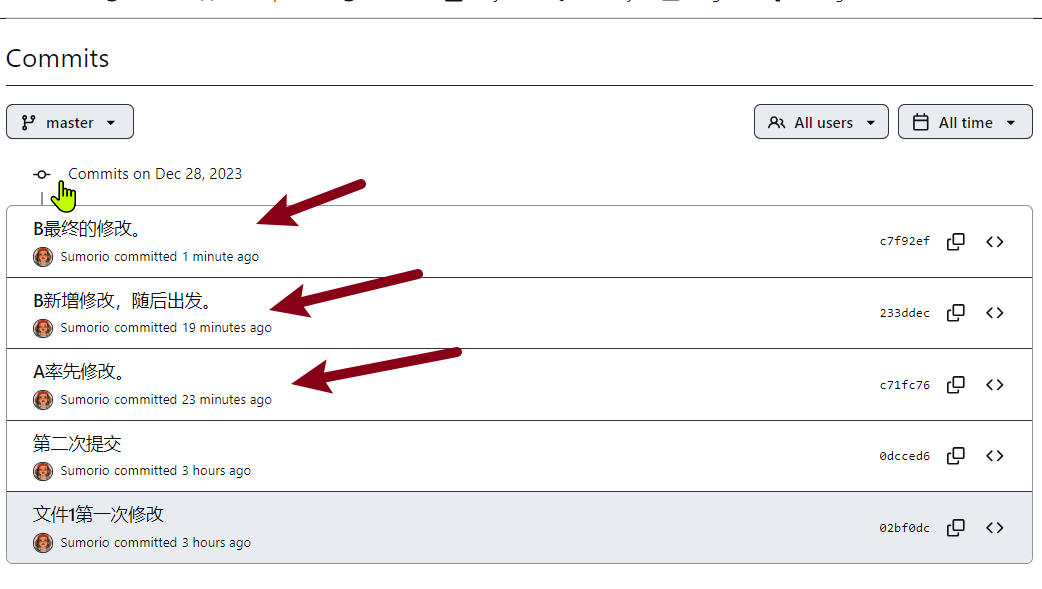The width and height of the screenshot is (1042, 589).
Task: Open commit titled A率先修改。
Action: pos(80,372)
